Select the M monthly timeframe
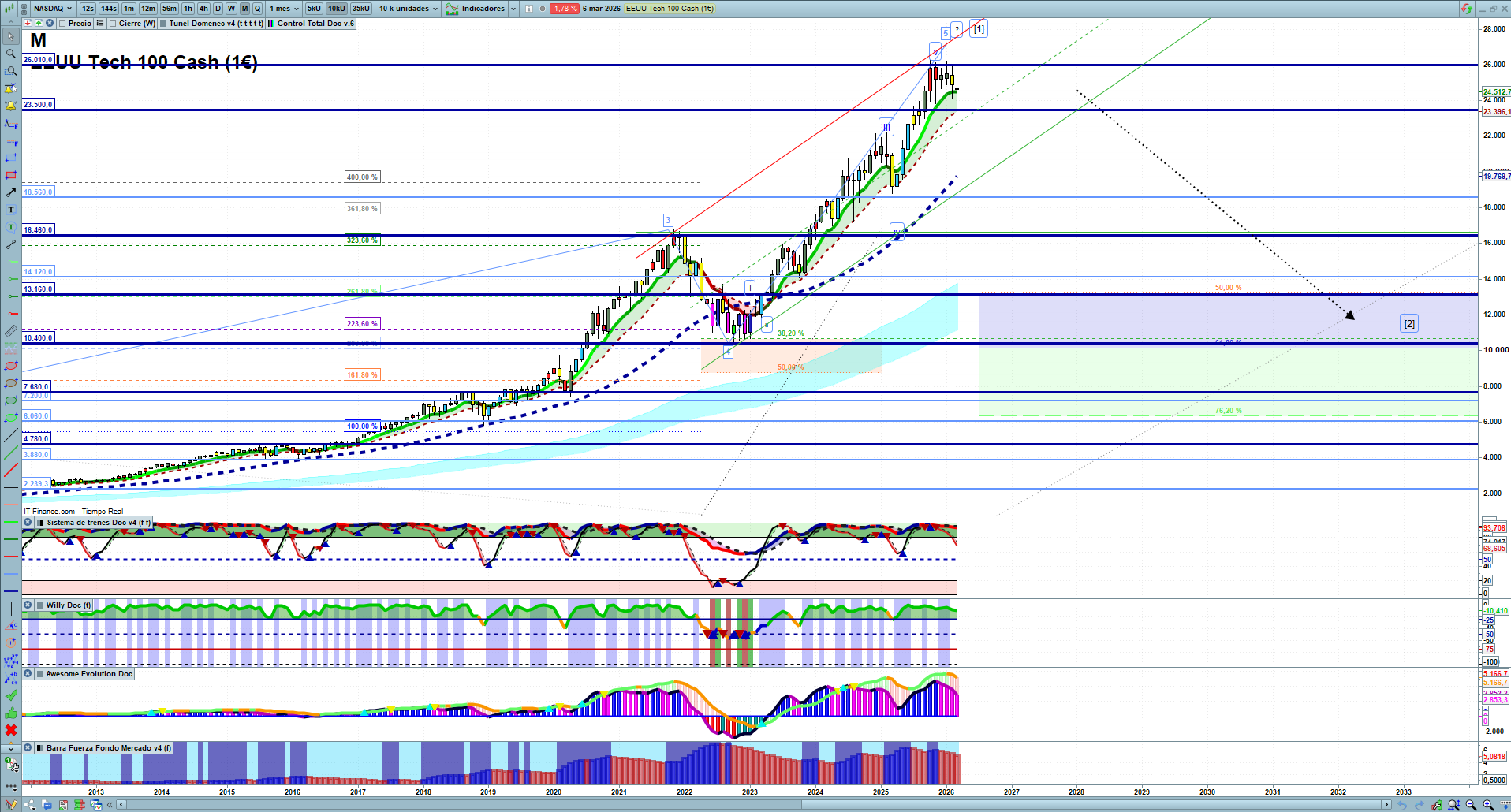1511x812 pixels. coord(244,9)
